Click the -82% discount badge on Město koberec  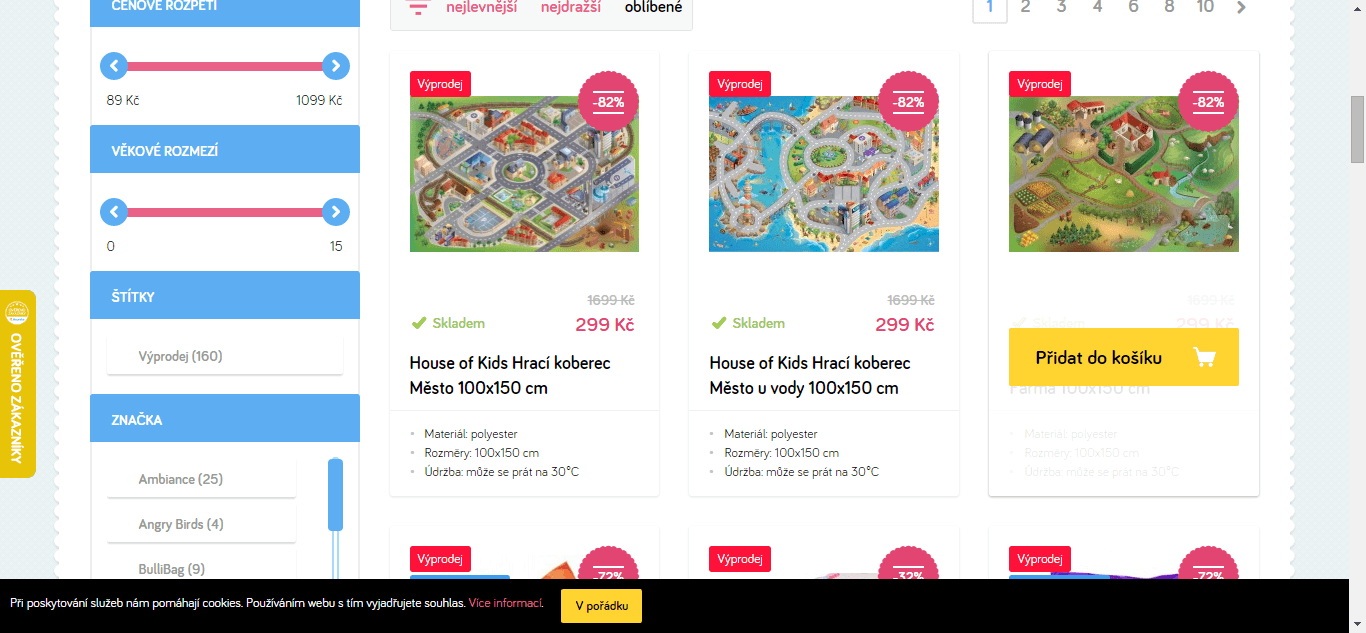(609, 102)
